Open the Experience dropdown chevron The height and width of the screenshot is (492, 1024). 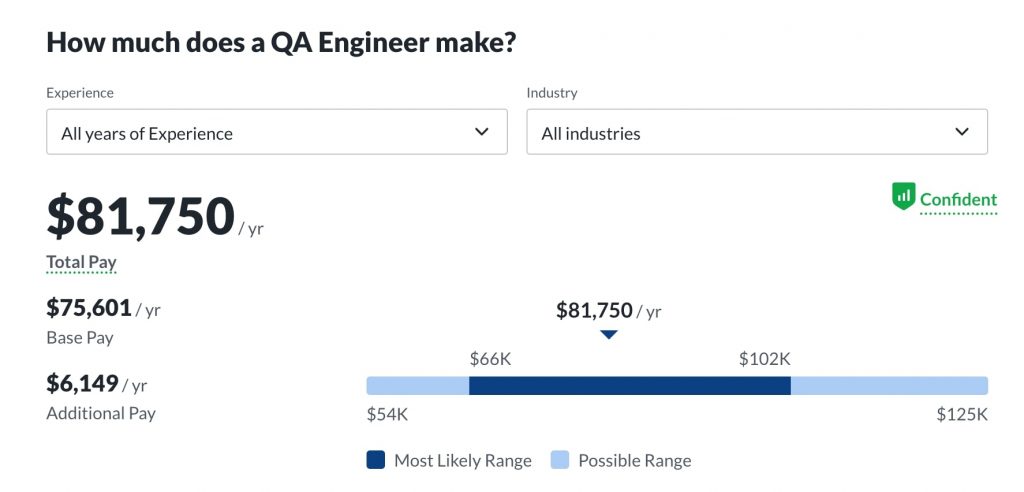click(x=482, y=132)
